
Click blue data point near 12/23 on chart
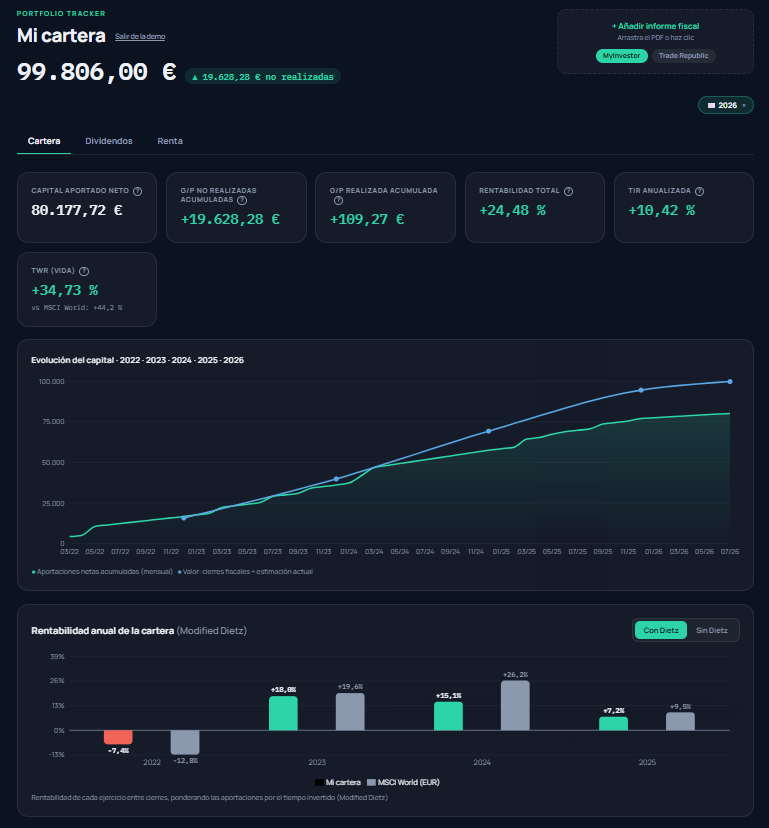(336, 479)
